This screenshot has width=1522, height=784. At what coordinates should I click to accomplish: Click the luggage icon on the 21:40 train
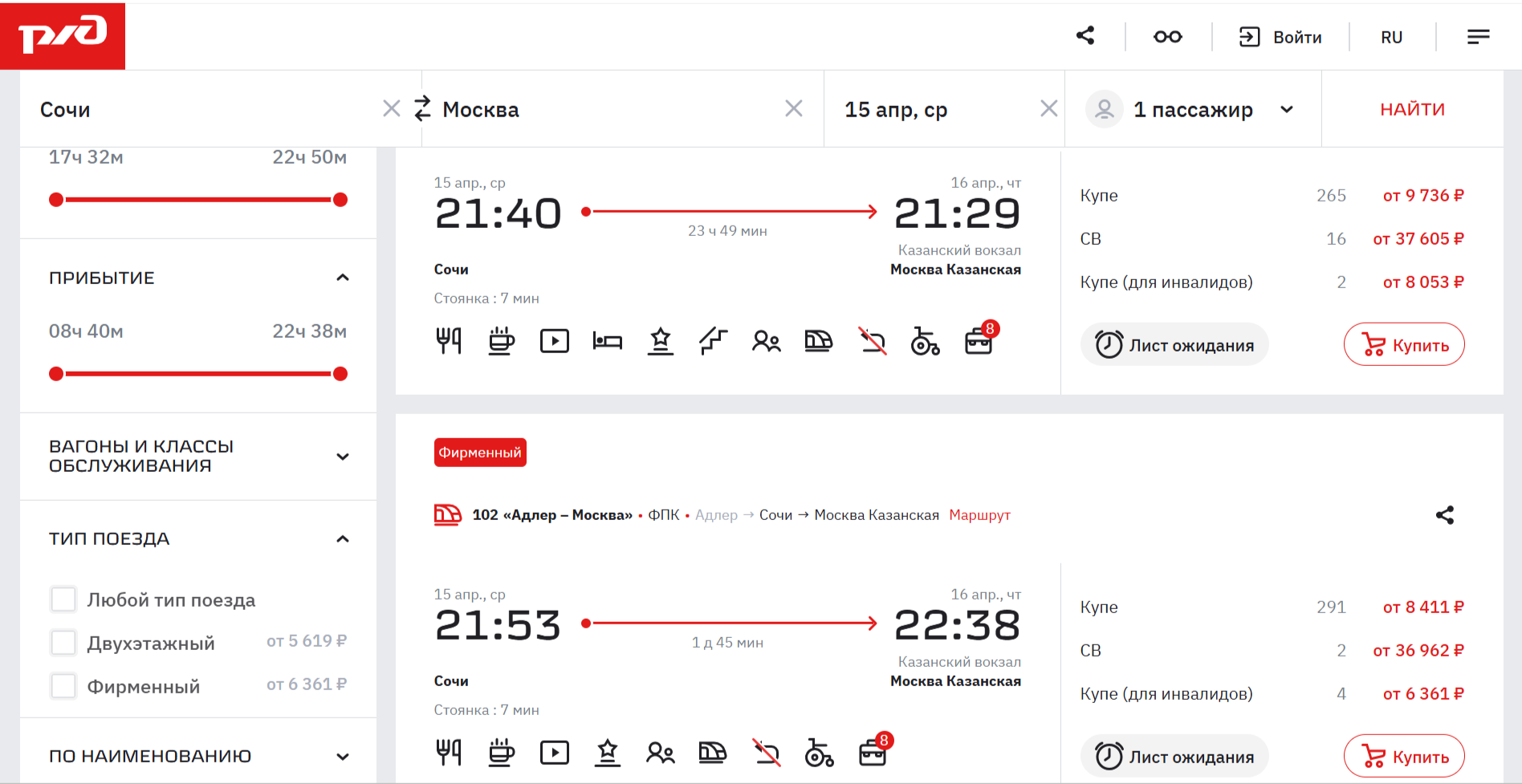point(979,342)
